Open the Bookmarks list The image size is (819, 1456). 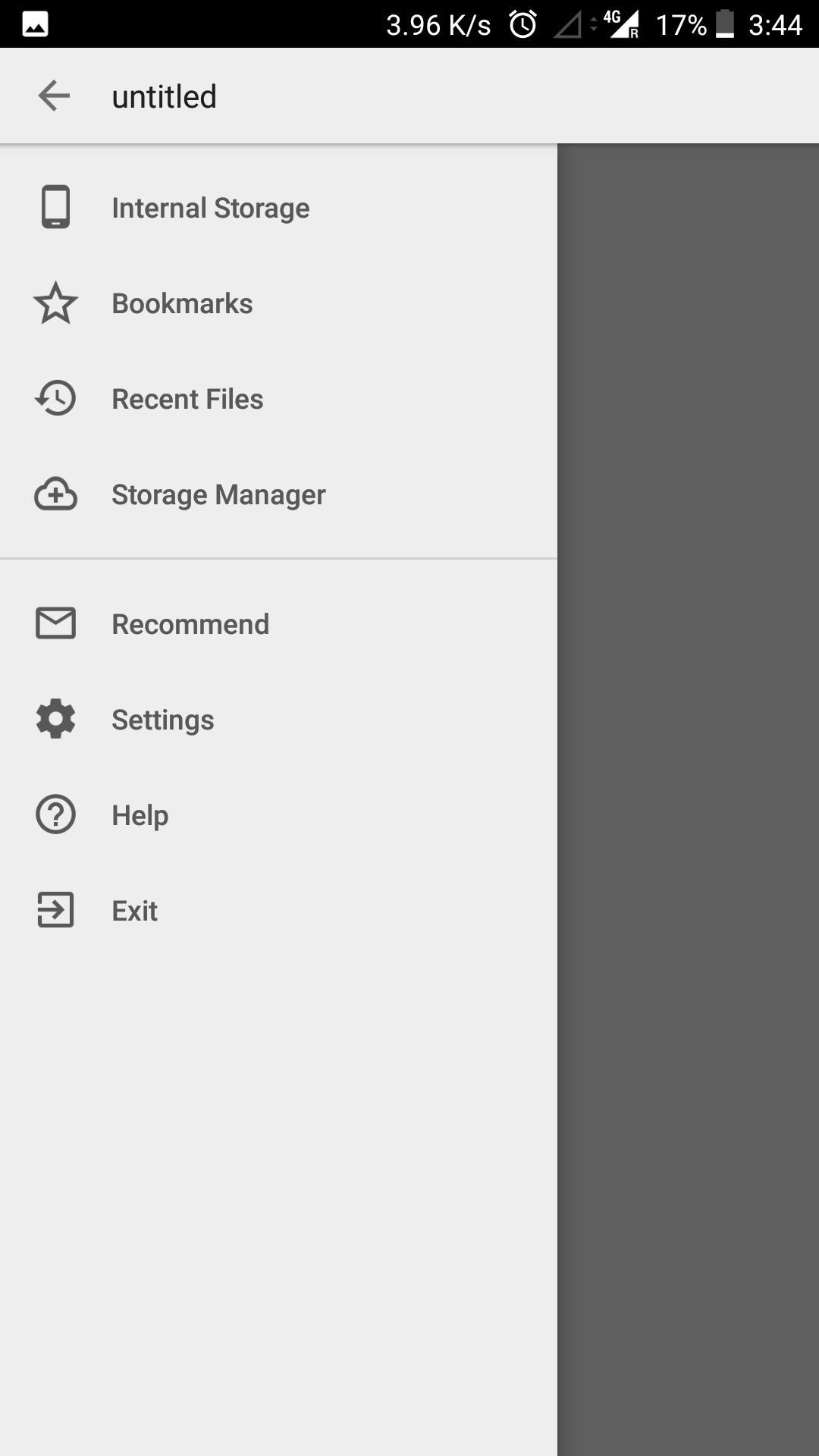pos(278,303)
